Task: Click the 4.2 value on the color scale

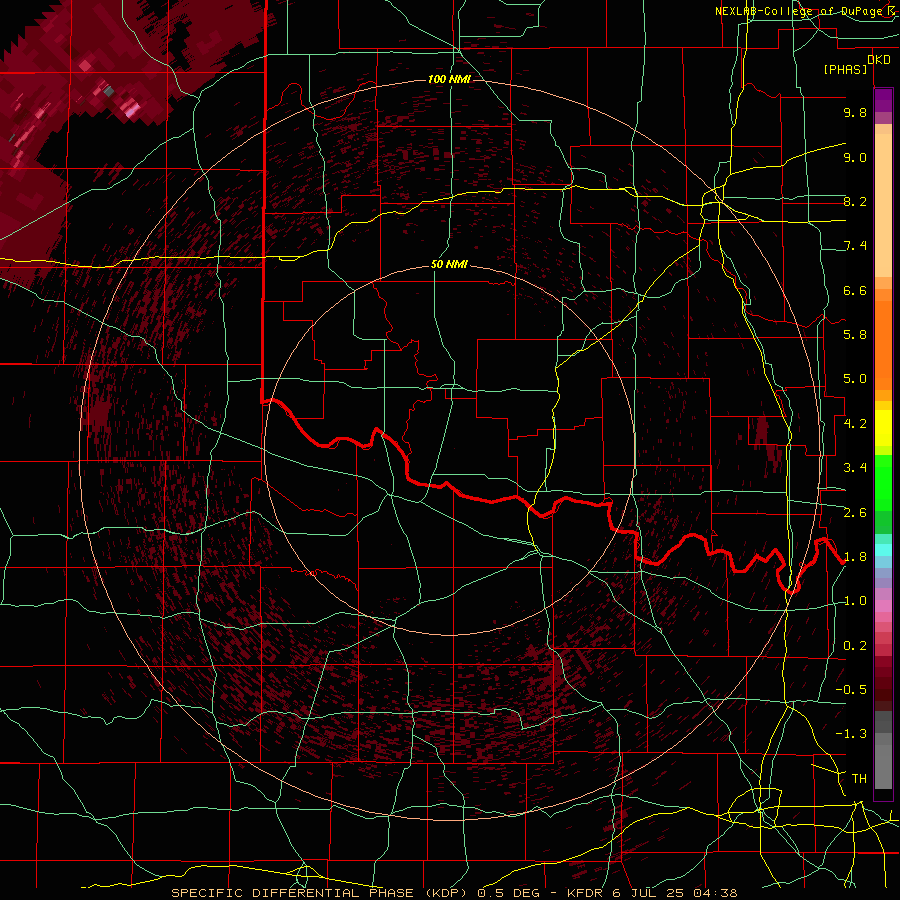Action: click(855, 424)
